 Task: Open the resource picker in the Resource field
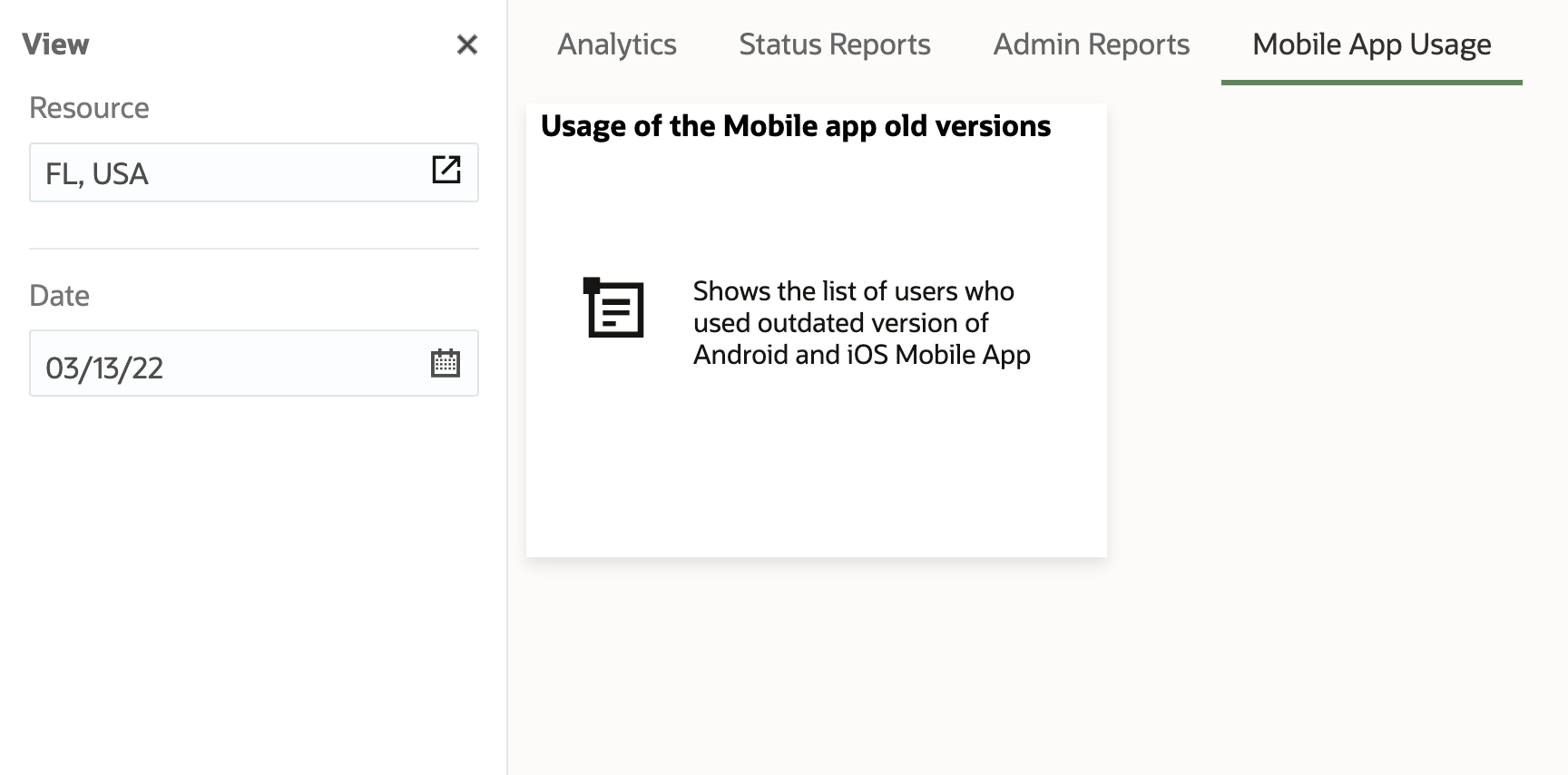pos(446,170)
